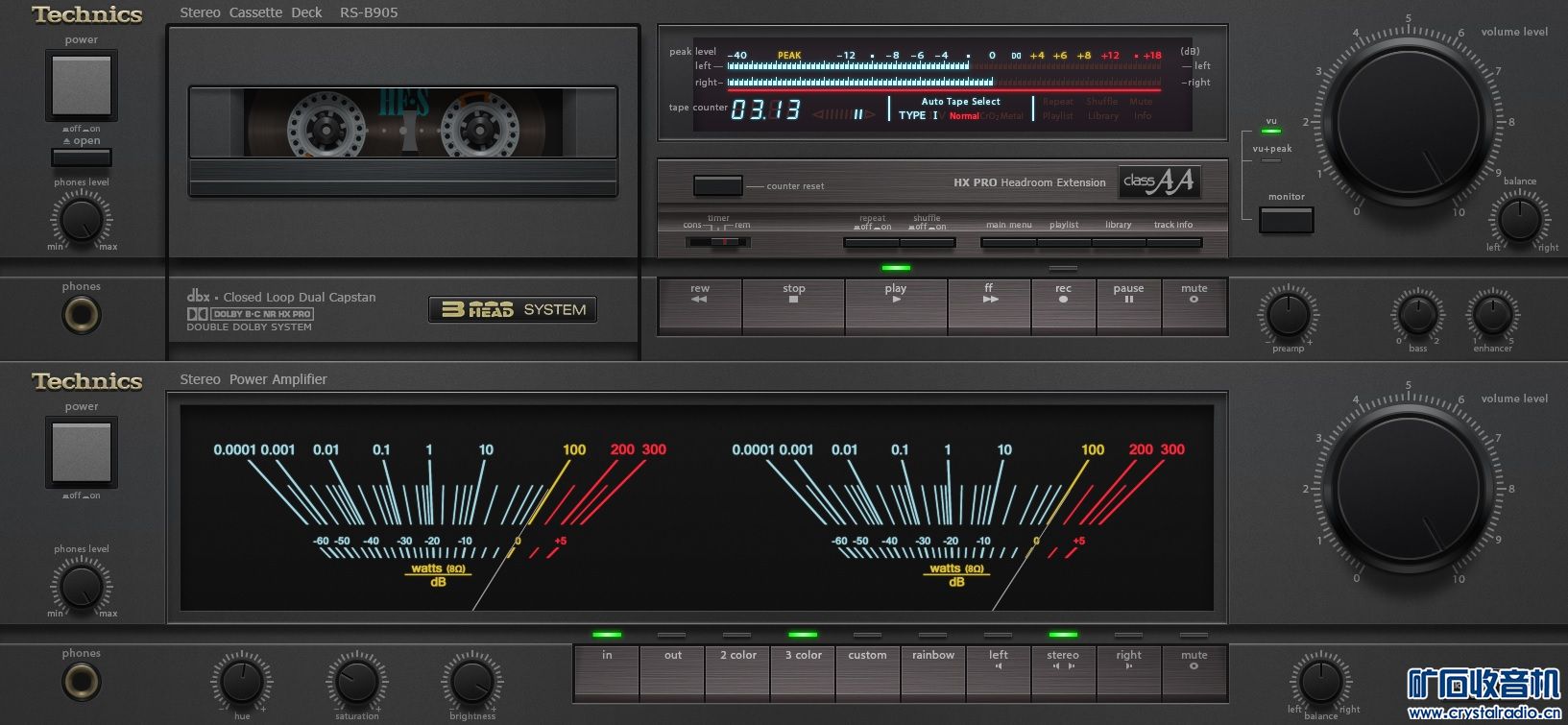Screen dimensions: 1568x725
Task: Show track info on the deck
Action: click(1173, 243)
